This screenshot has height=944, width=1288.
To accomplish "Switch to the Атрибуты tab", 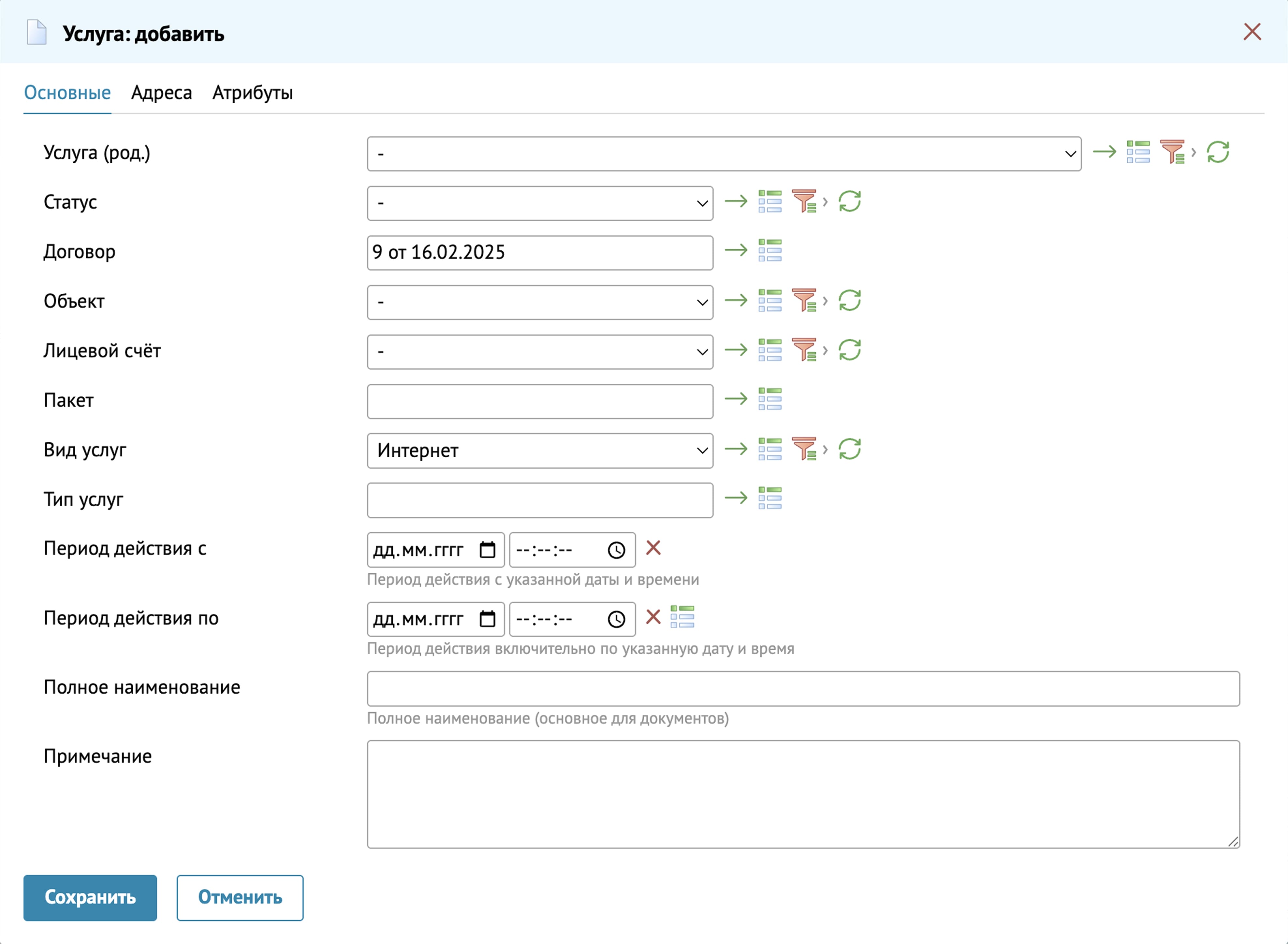I will click(x=253, y=93).
